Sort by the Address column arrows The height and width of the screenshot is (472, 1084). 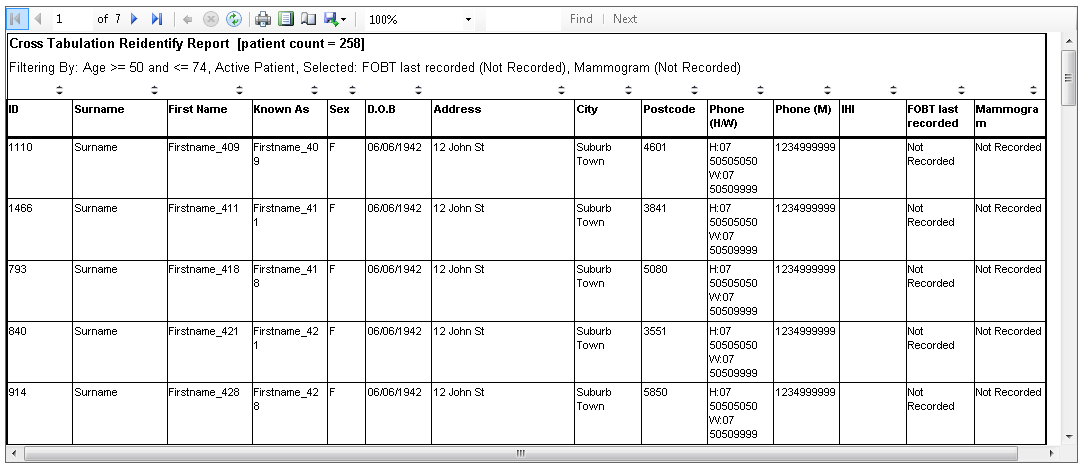click(x=561, y=90)
